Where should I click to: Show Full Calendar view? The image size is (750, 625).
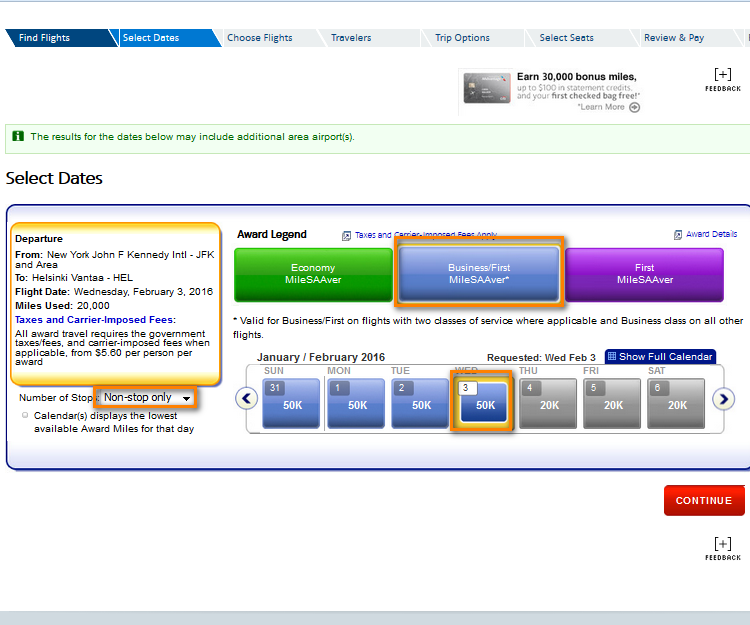click(x=660, y=357)
